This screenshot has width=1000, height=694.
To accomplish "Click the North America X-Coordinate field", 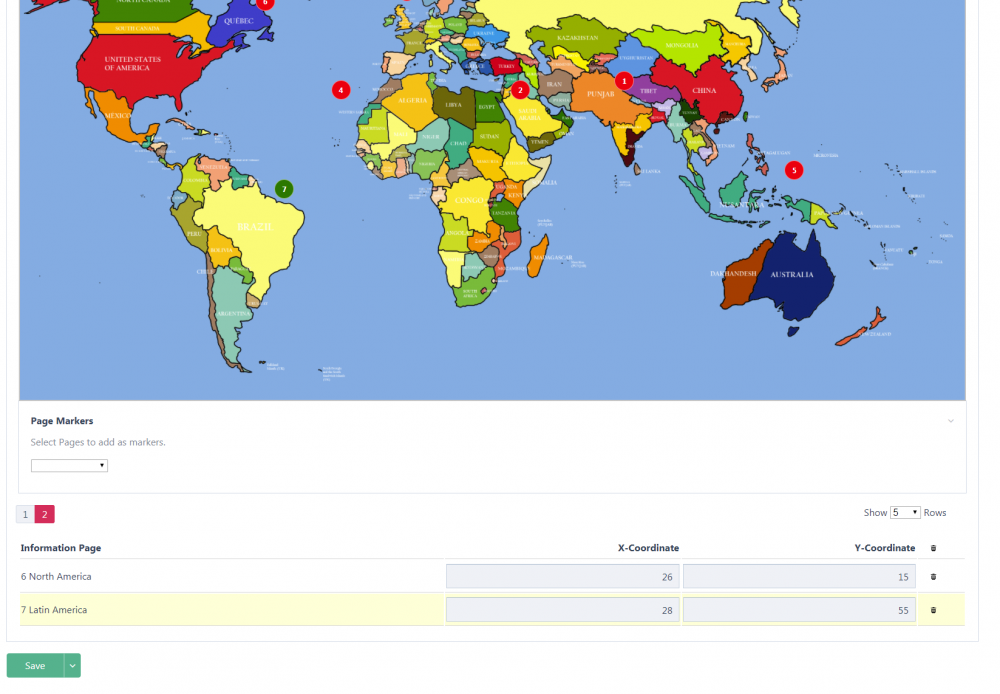I will (x=563, y=577).
